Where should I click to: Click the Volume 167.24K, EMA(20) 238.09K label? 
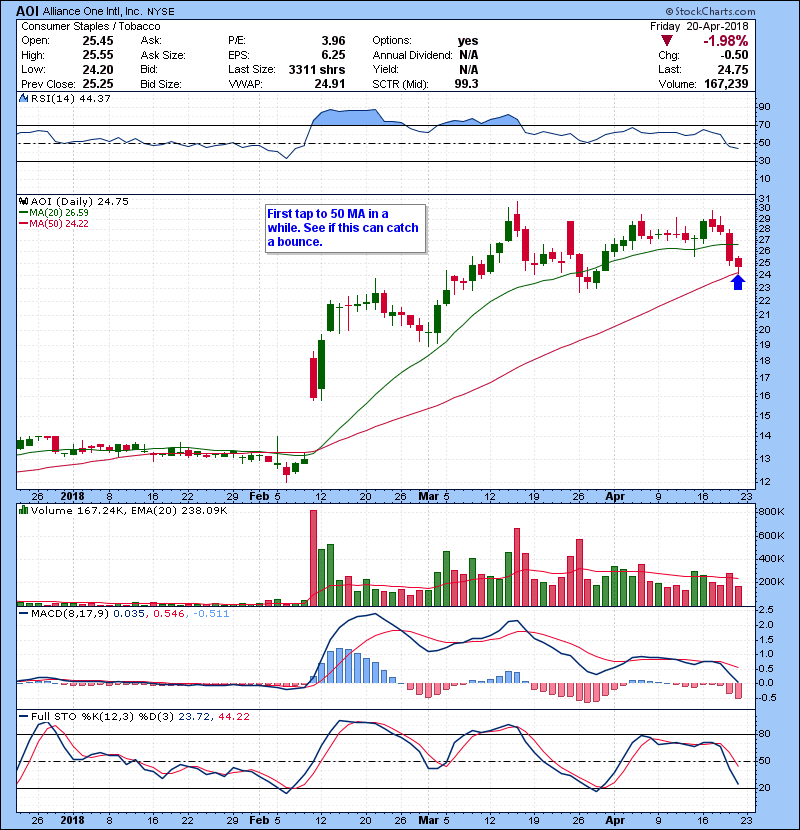[x=129, y=510]
